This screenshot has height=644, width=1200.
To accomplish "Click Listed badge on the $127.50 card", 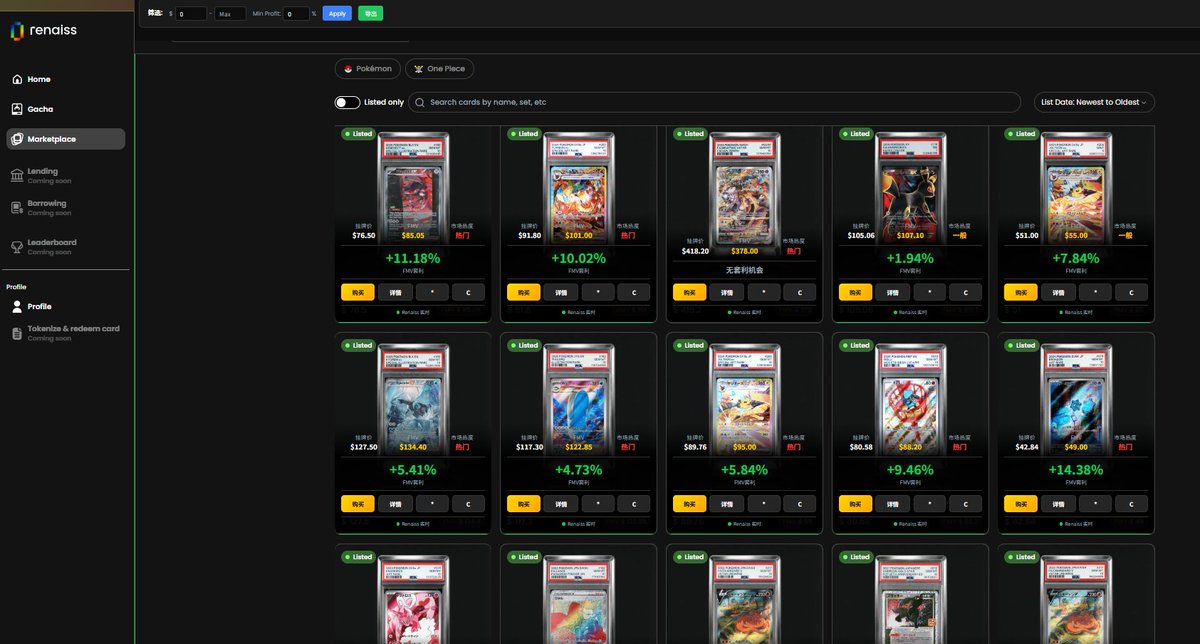I will coord(357,345).
